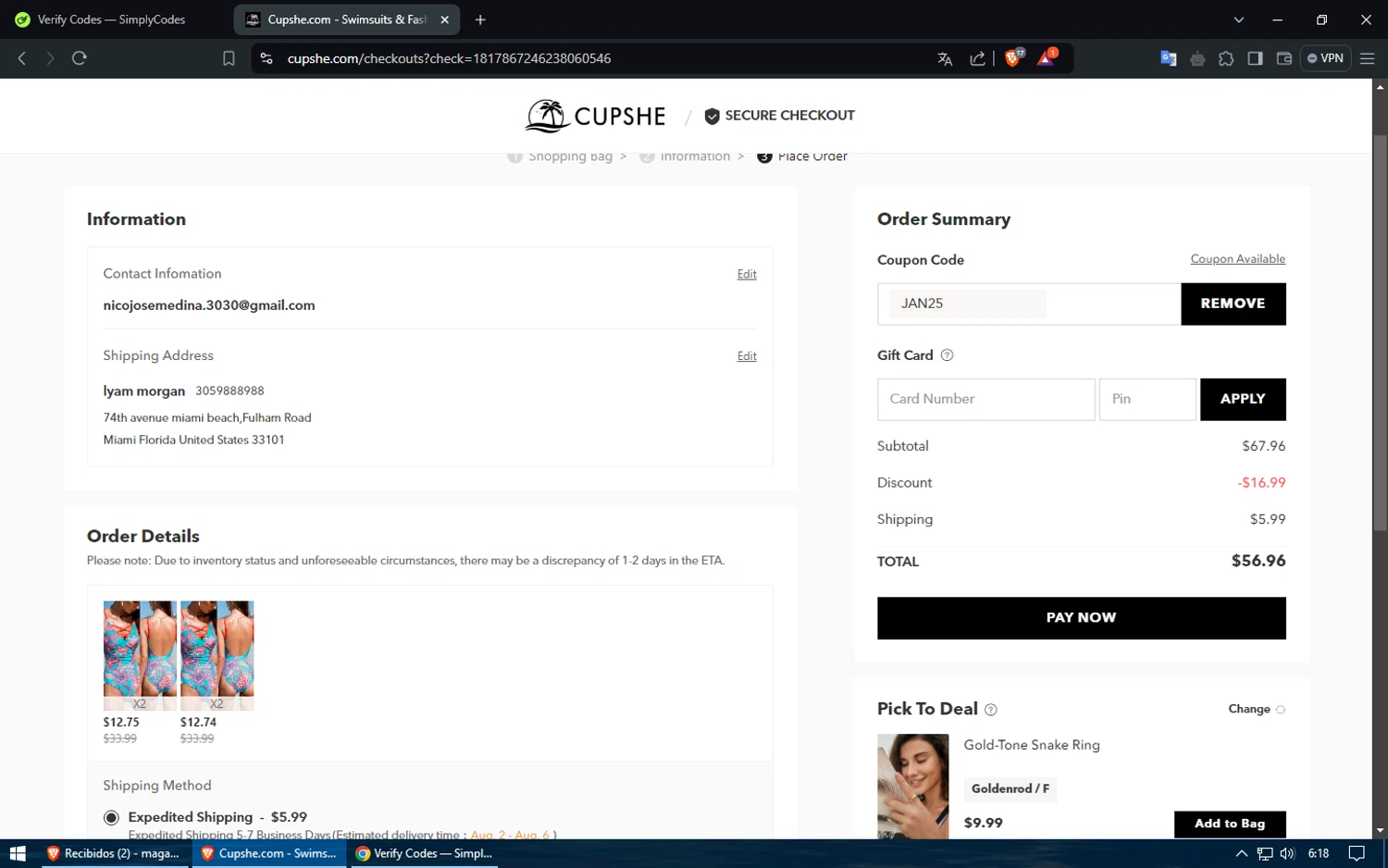Apply the gift card
The image size is (1388, 868).
[x=1243, y=399]
